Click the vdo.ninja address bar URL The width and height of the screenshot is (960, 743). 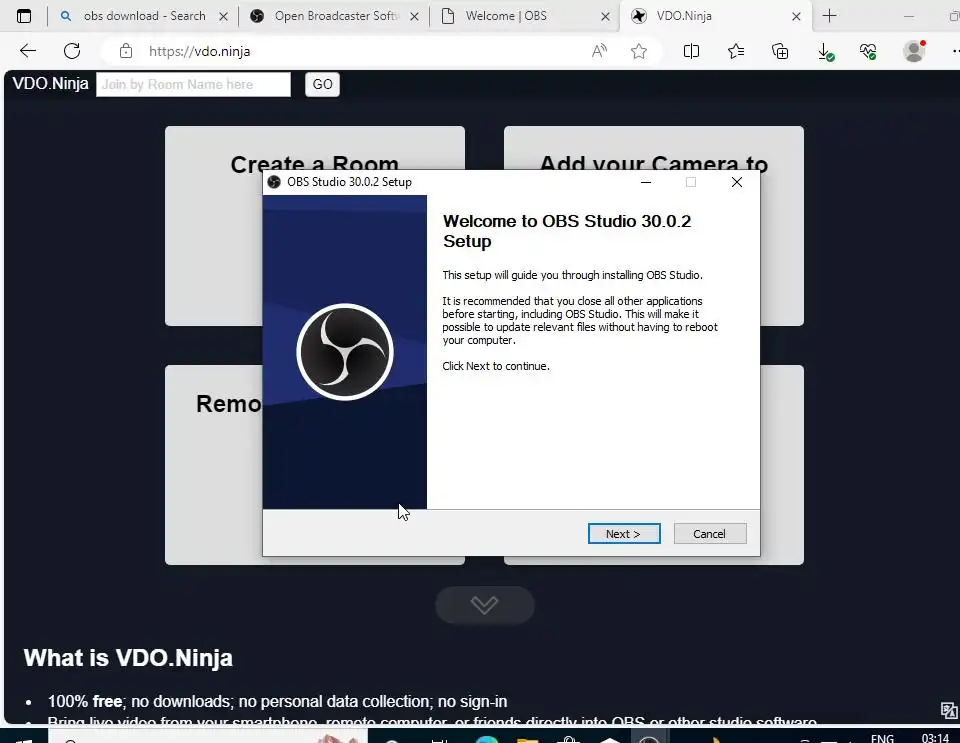point(200,51)
